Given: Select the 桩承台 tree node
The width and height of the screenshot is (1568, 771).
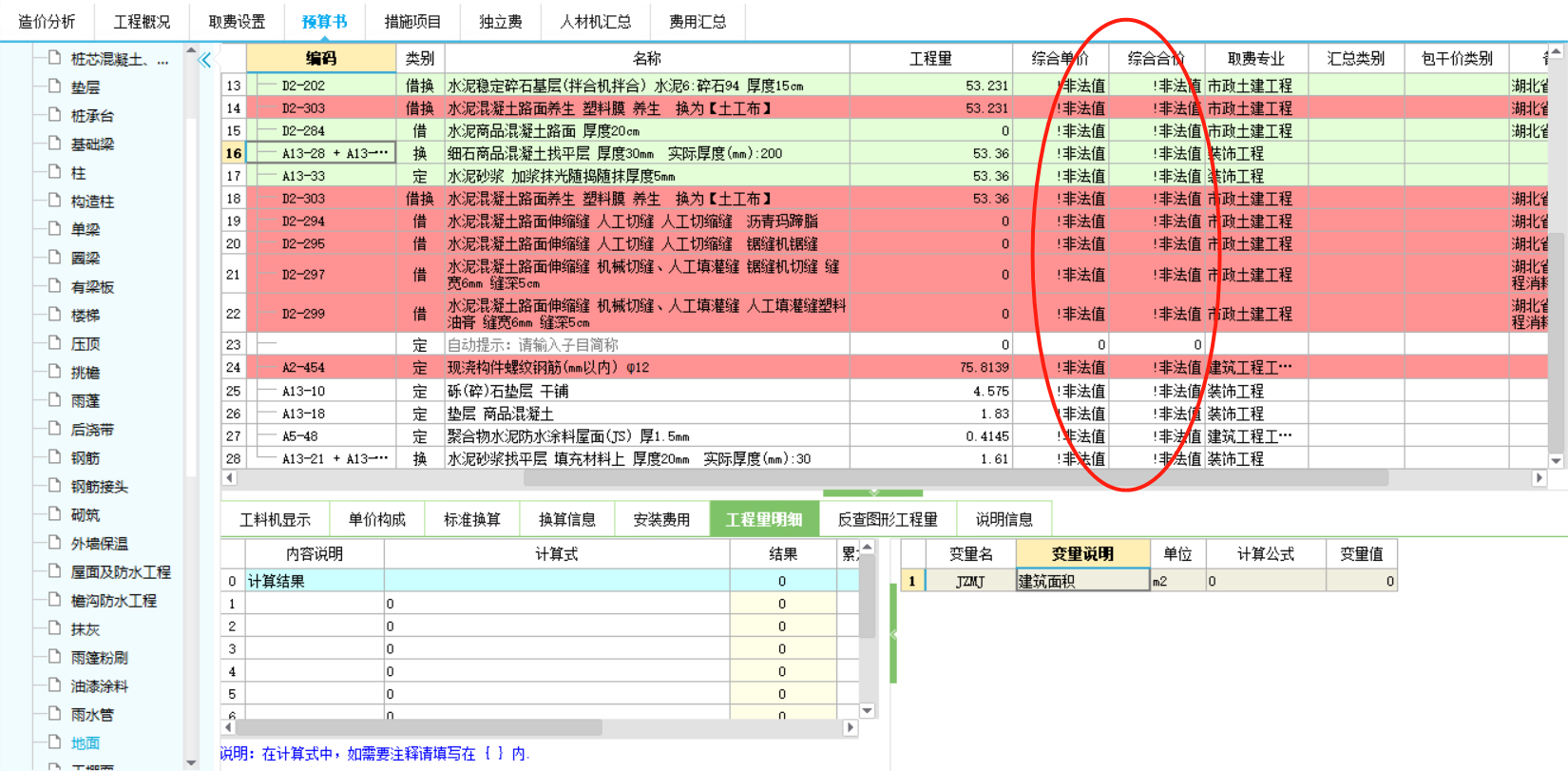Looking at the screenshot, I should click(x=92, y=116).
